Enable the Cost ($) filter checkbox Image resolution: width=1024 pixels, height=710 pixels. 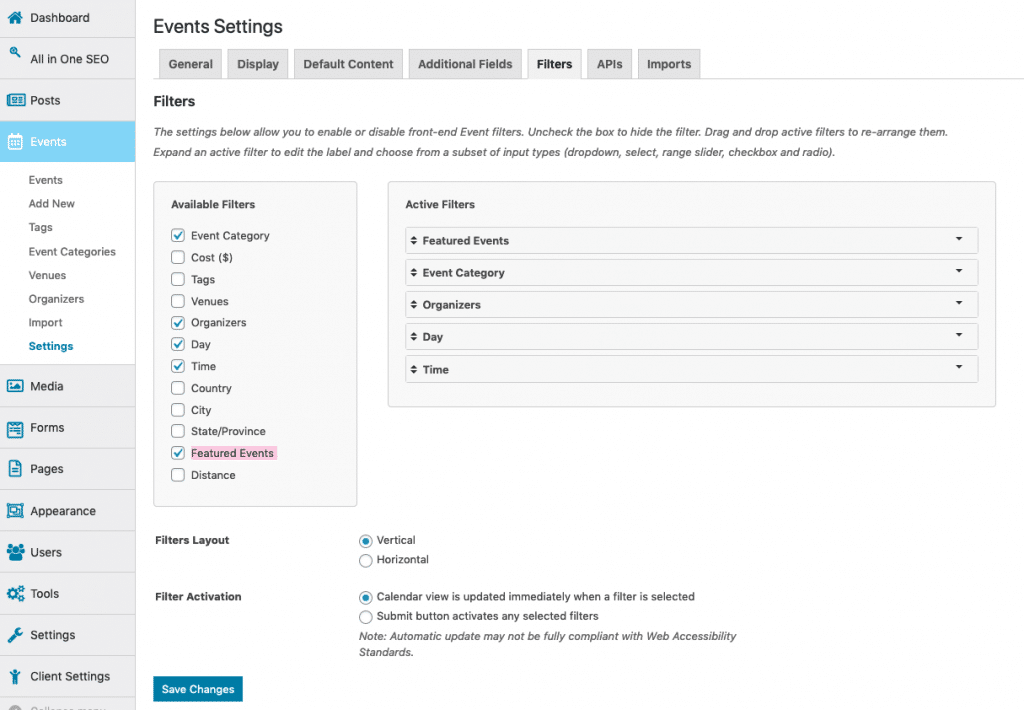[x=178, y=257]
